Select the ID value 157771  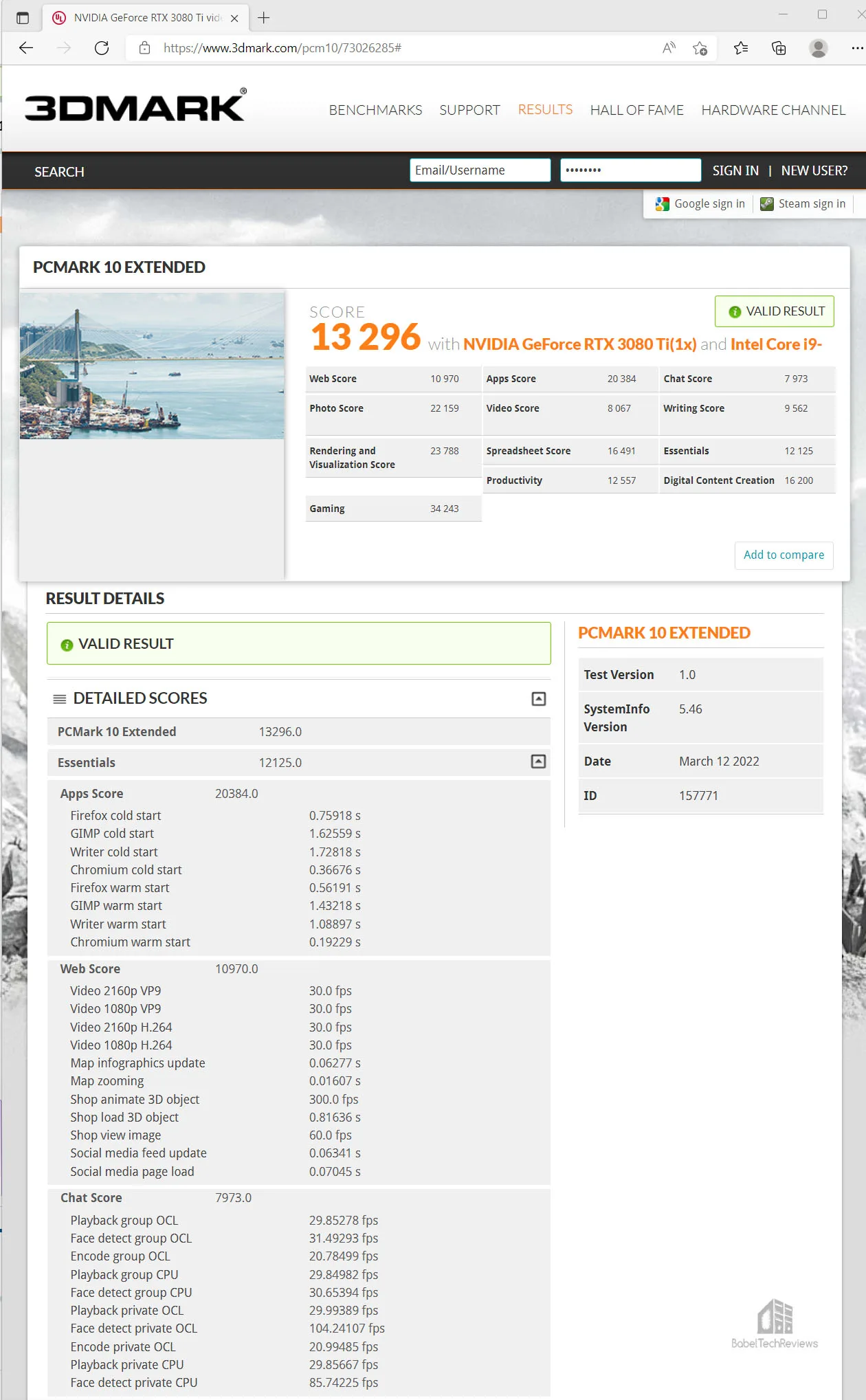(698, 796)
